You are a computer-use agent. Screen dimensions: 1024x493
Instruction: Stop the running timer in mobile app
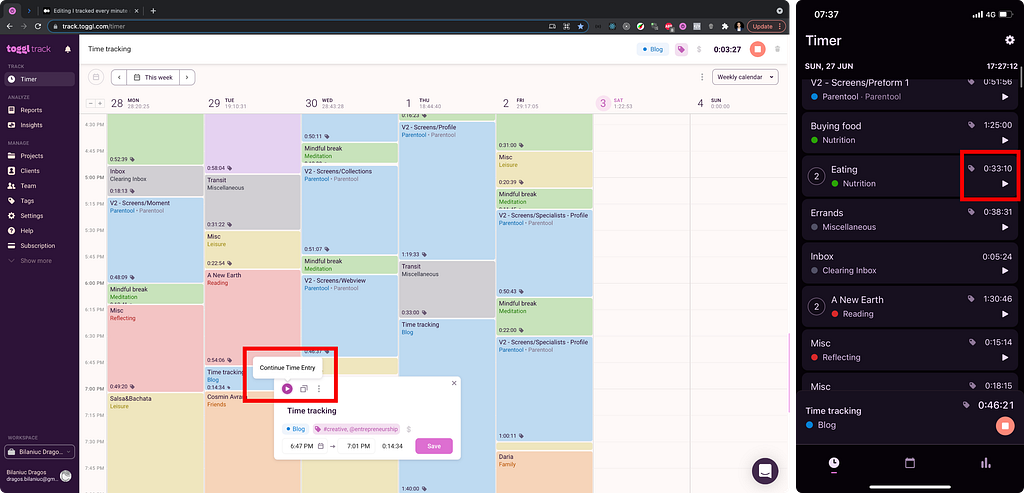[x=1005, y=426]
